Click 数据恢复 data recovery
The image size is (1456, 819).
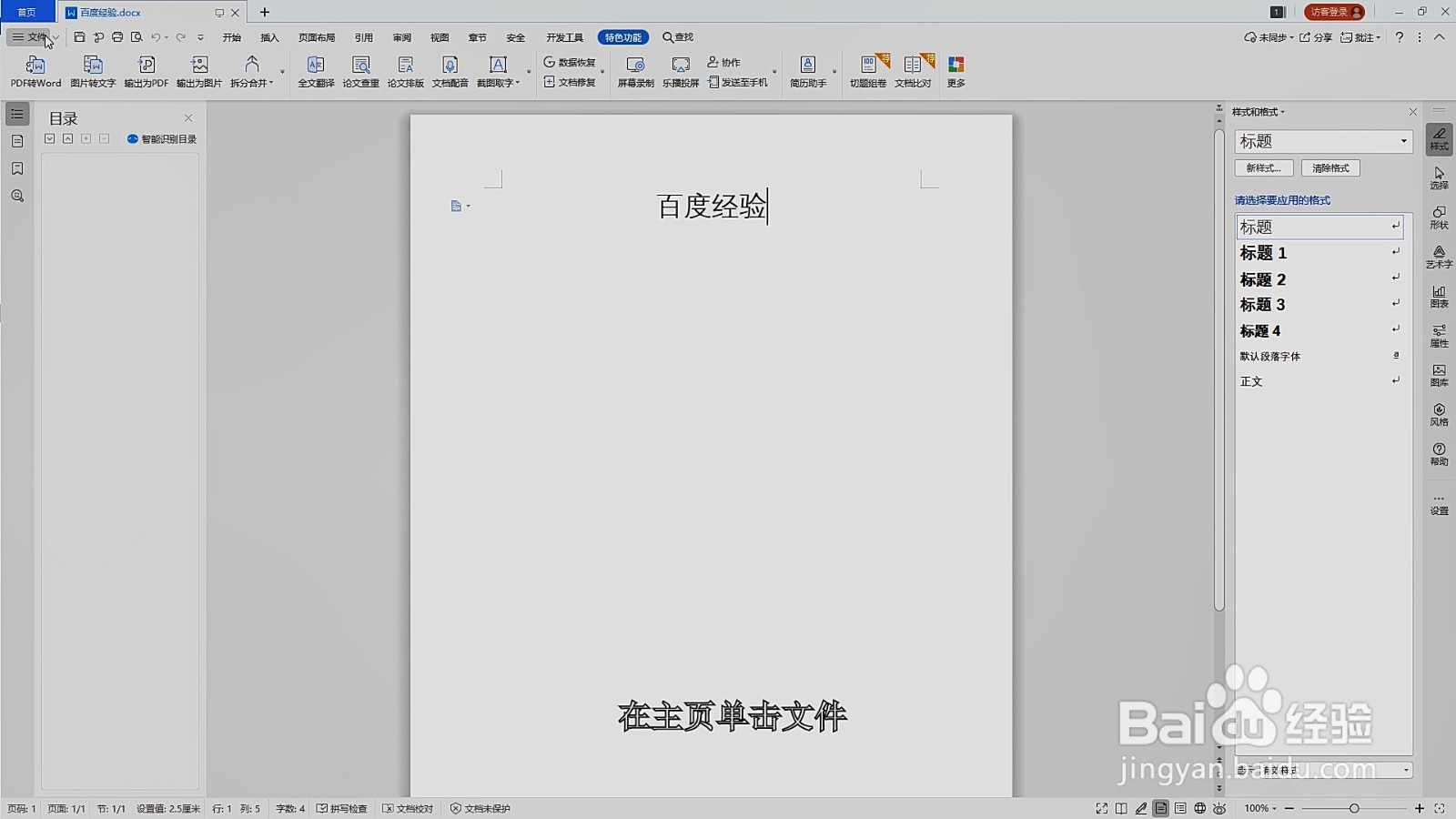pyautogui.click(x=570, y=62)
